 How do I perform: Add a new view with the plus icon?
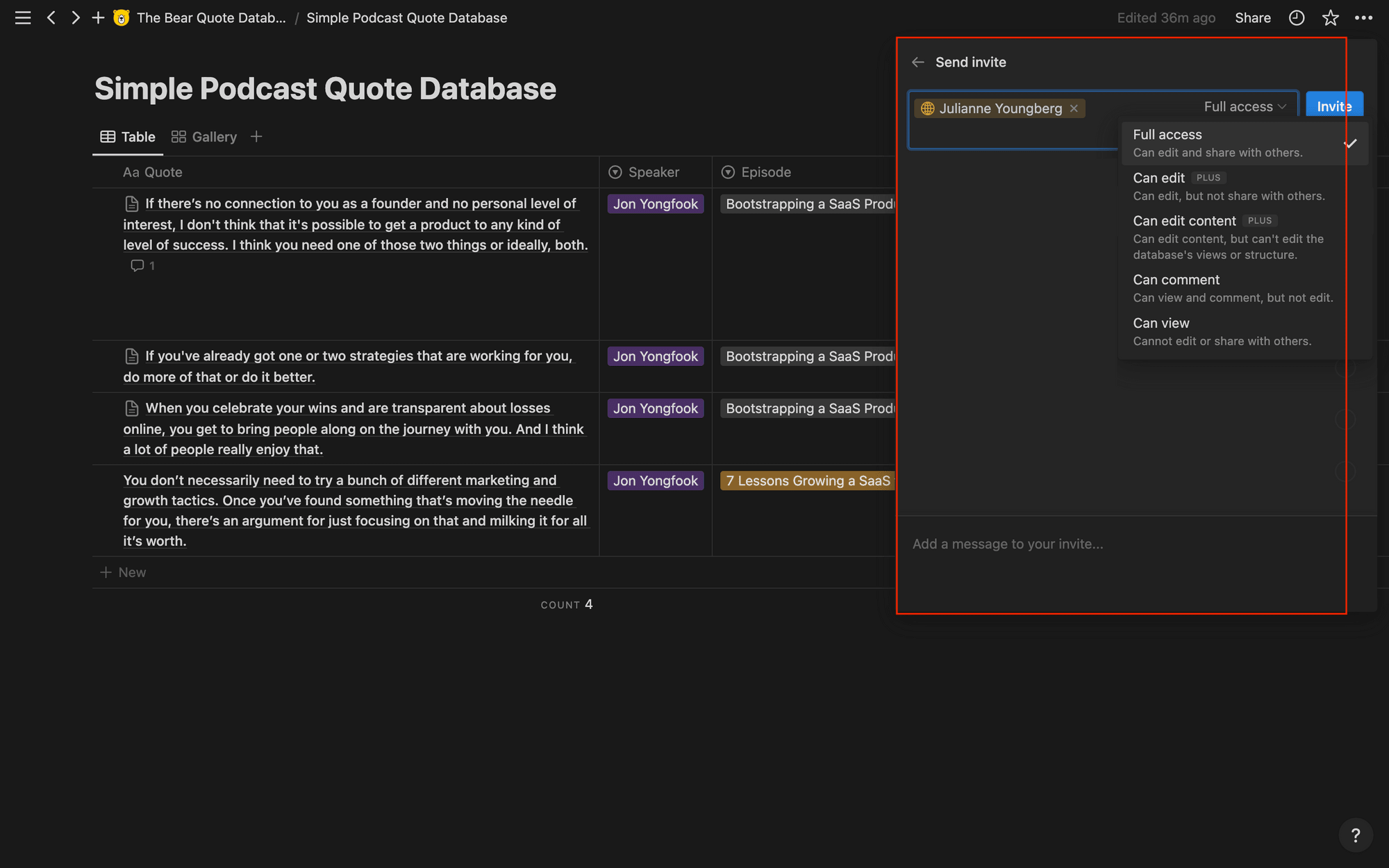point(256,136)
